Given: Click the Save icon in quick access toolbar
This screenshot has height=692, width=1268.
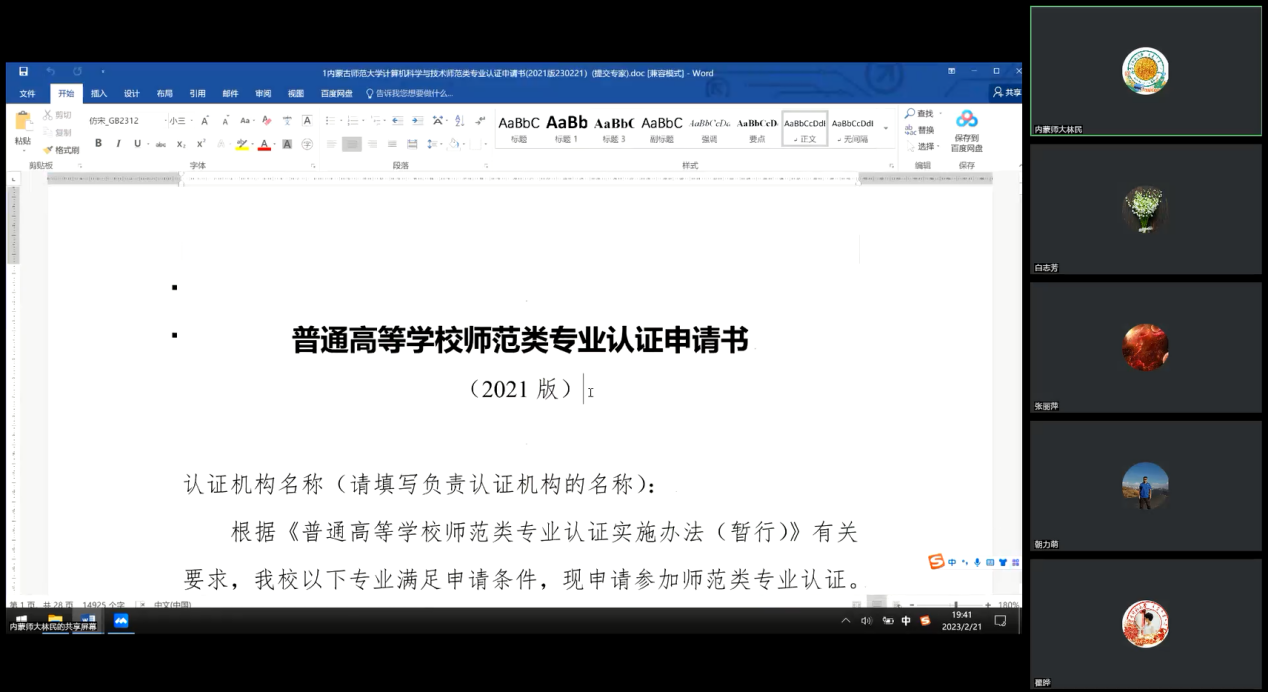Looking at the screenshot, I should [23, 72].
